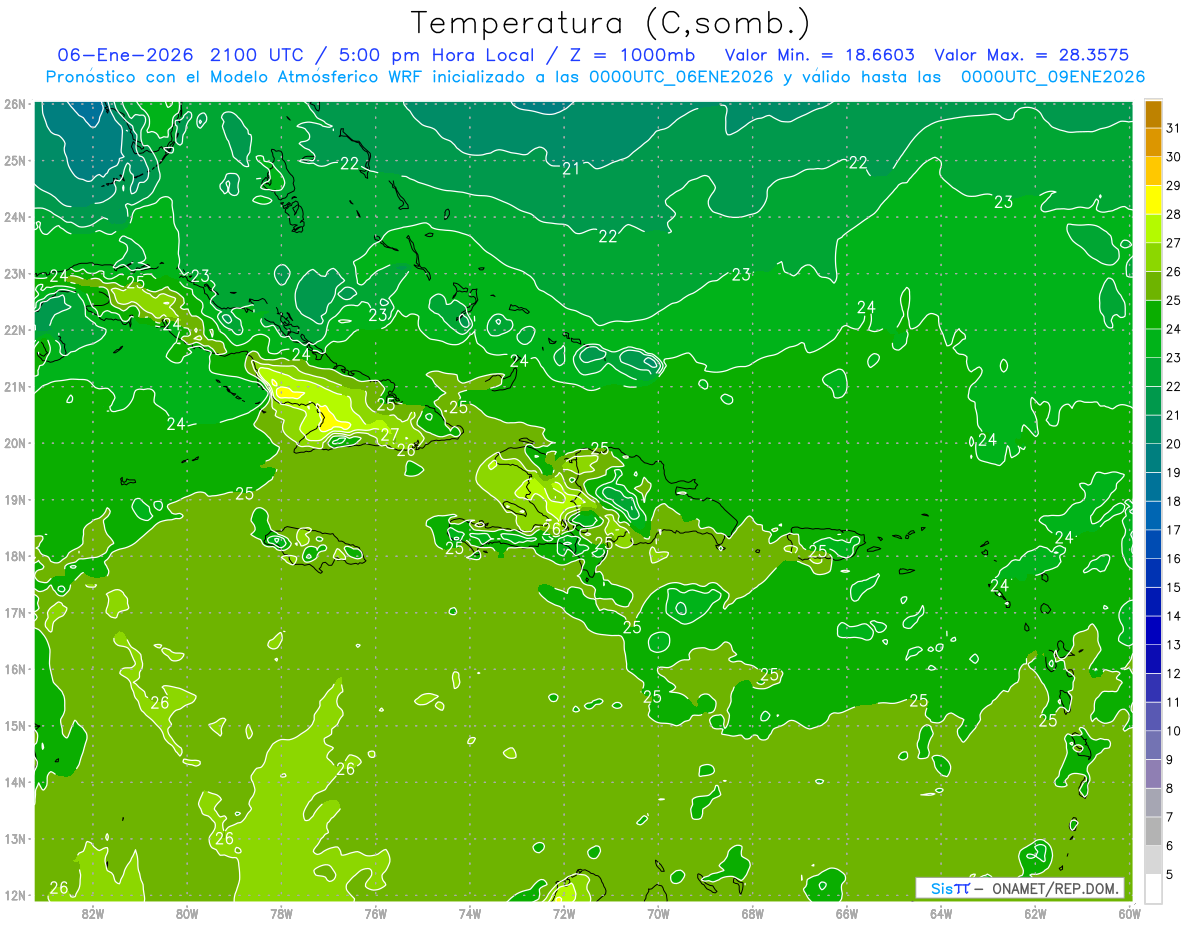Pick the blue swatch between 16 and 17
This screenshot has height=927, width=1200.
pyautogui.click(x=1153, y=544)
